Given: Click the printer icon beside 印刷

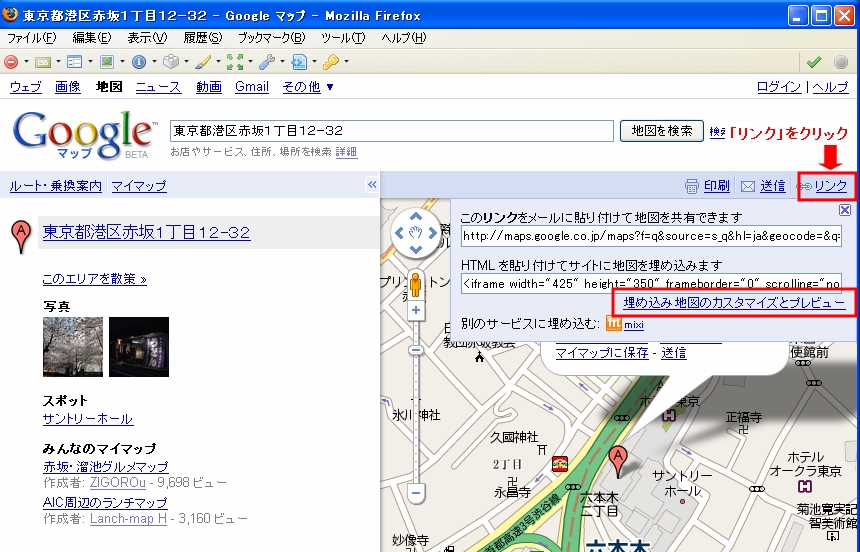Looking at the screenshot, I should coord(692,187).
